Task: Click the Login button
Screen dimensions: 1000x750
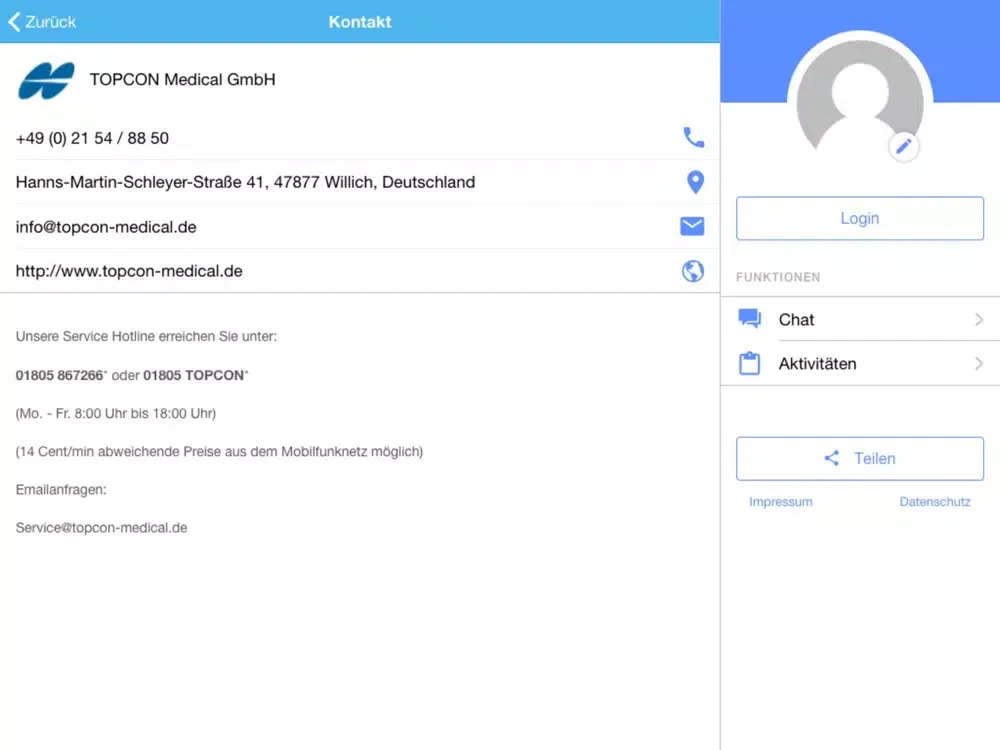Action: pos(860,218)
